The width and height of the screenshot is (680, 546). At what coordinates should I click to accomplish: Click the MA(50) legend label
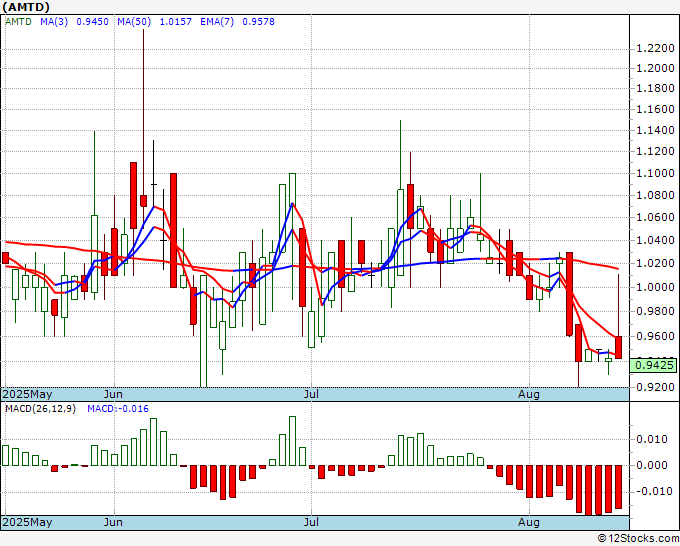pyautogui.click(x=134, y=22)
